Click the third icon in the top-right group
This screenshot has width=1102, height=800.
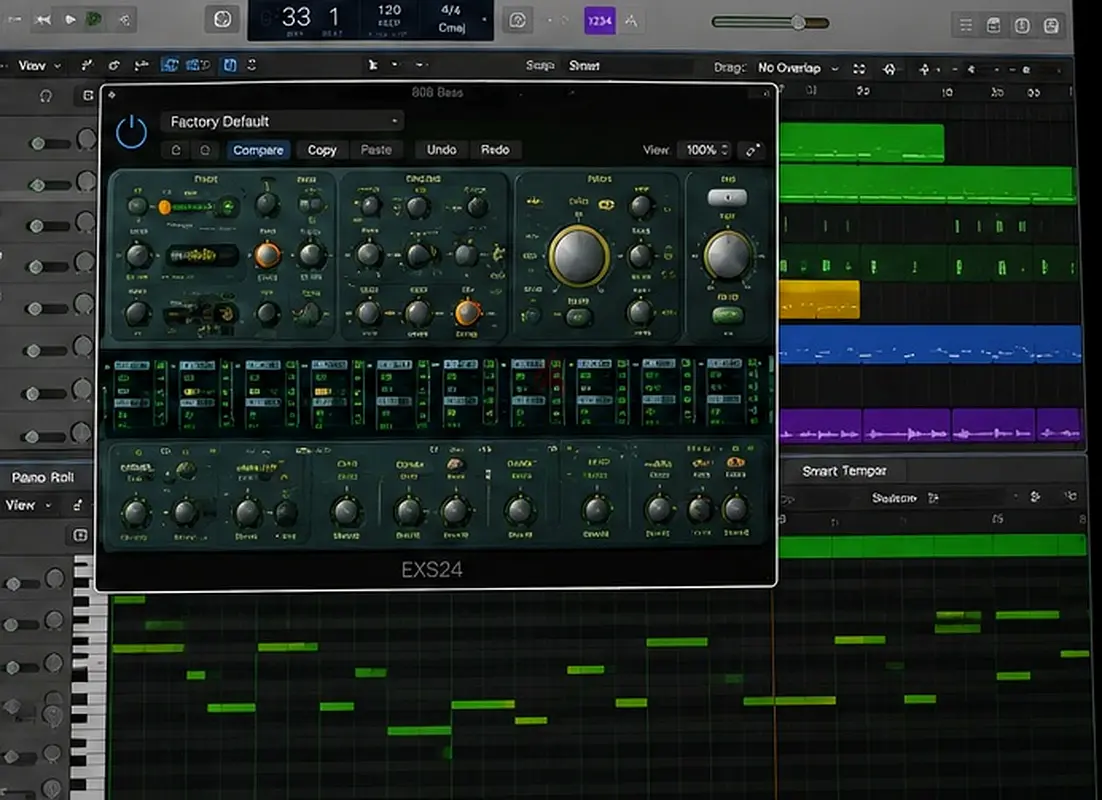(x=1022, y=26)
